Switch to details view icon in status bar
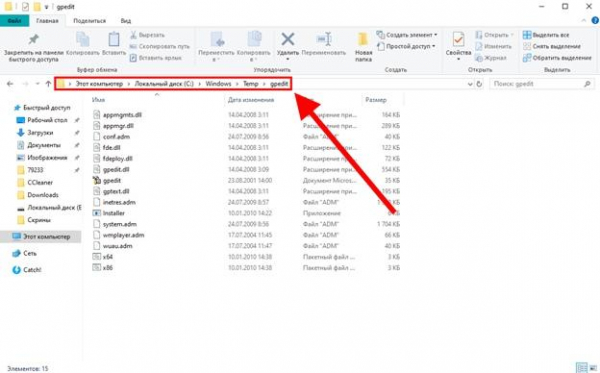The image size is (600, 373). 581,368
